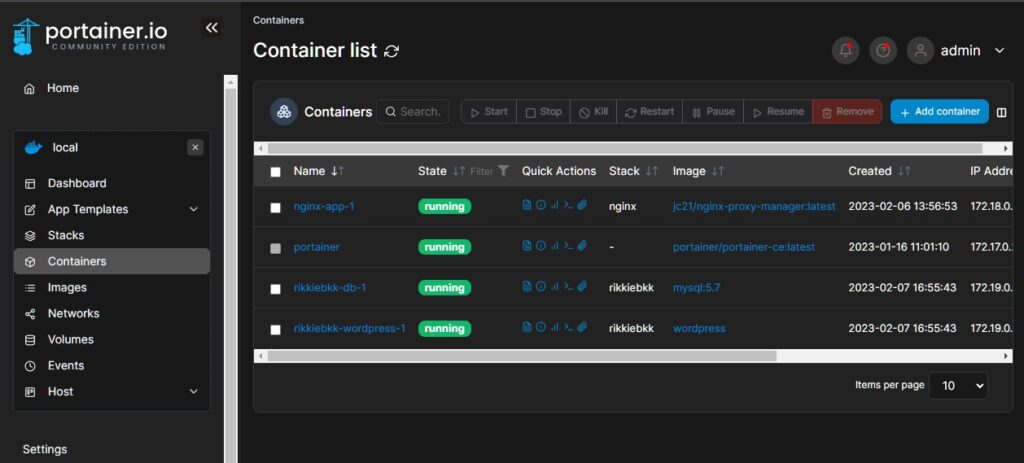Image resolution: width=1024 pixels, height=463 pixels.
Task: Open inspect icon for nginx-app-1
Action: pos(541,205)
